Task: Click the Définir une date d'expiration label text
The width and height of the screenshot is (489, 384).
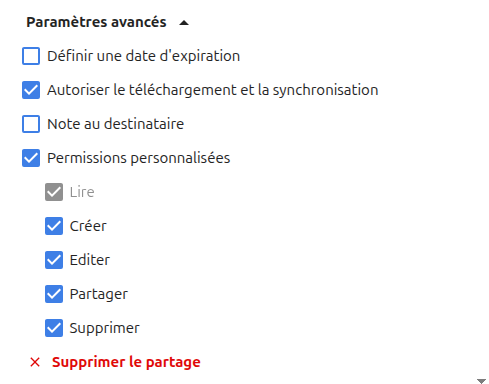Action: (x=144, y=56)
